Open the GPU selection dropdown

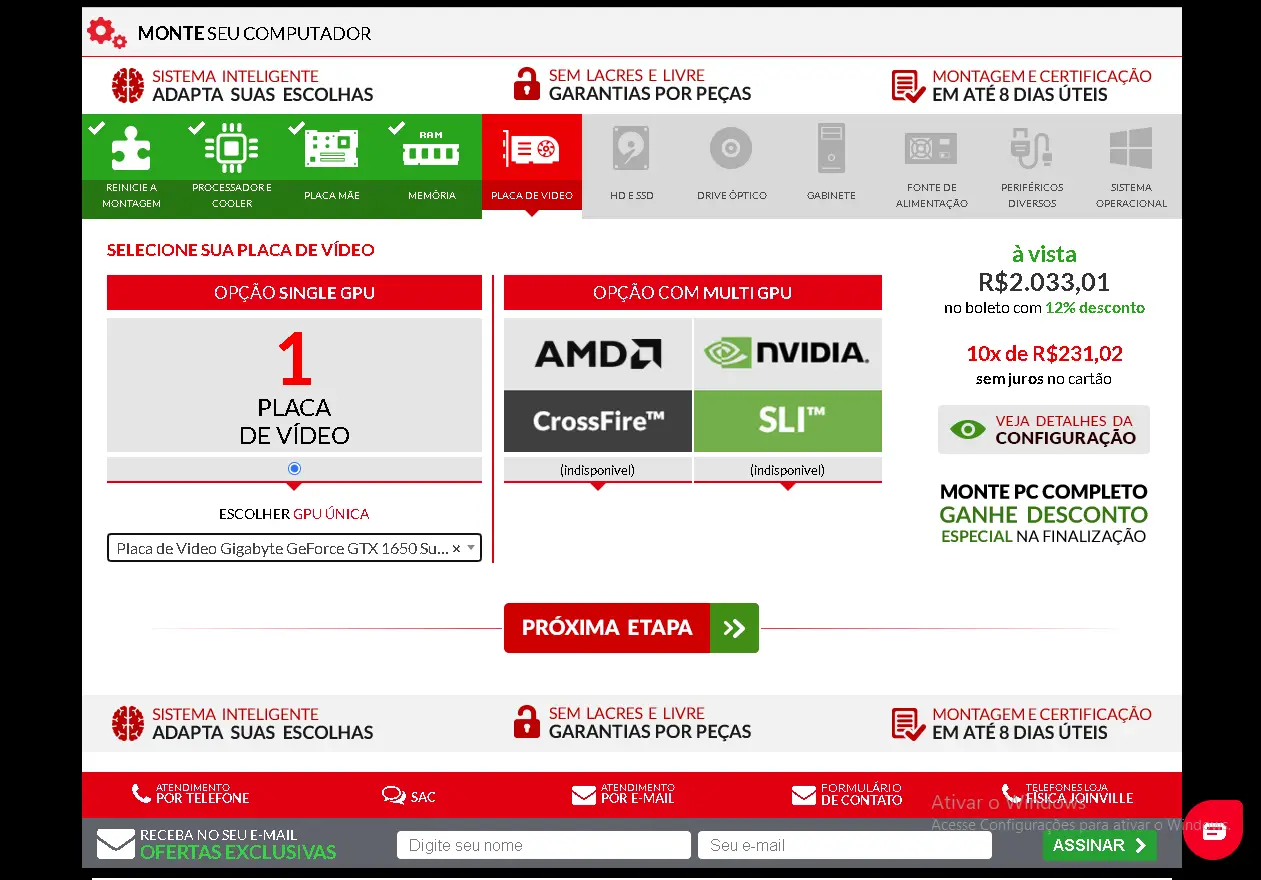coord(294,548)
